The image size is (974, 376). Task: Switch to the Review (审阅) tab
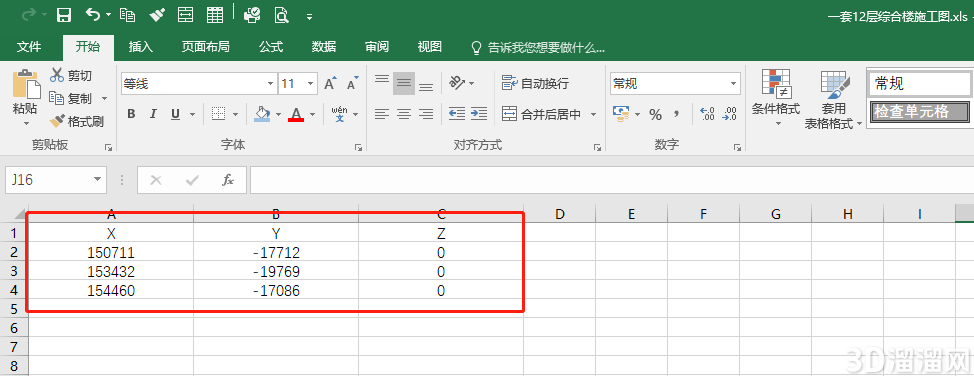pyautogui.click(x=376, y=47)
